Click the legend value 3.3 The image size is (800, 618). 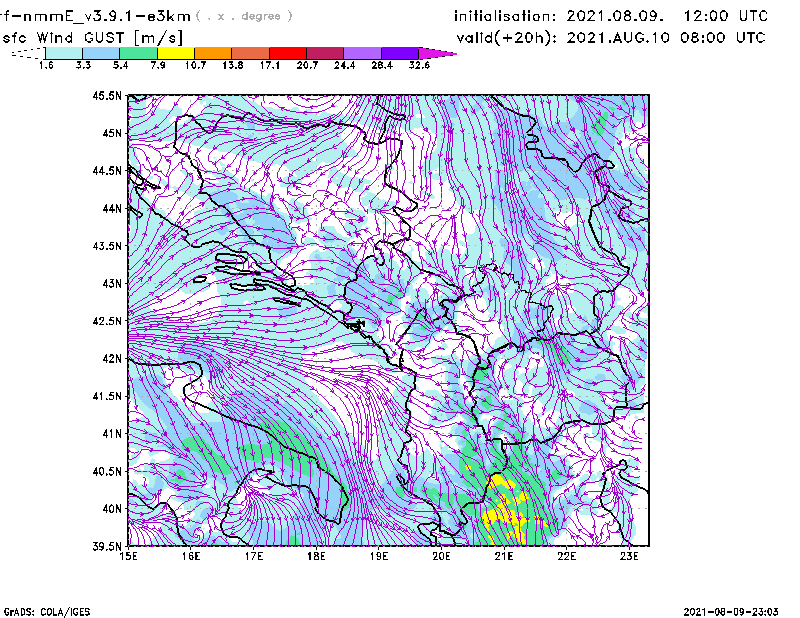83,65
